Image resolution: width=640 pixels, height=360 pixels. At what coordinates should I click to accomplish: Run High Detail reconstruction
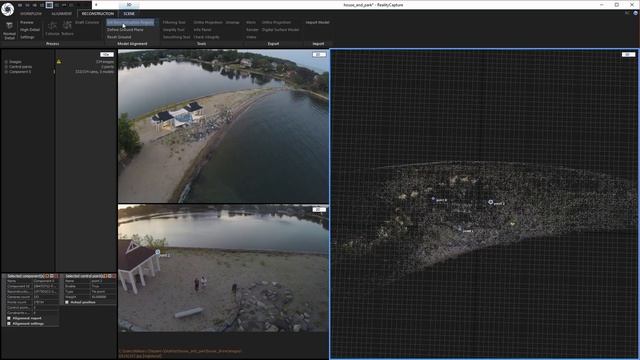(x=30, y=30)
